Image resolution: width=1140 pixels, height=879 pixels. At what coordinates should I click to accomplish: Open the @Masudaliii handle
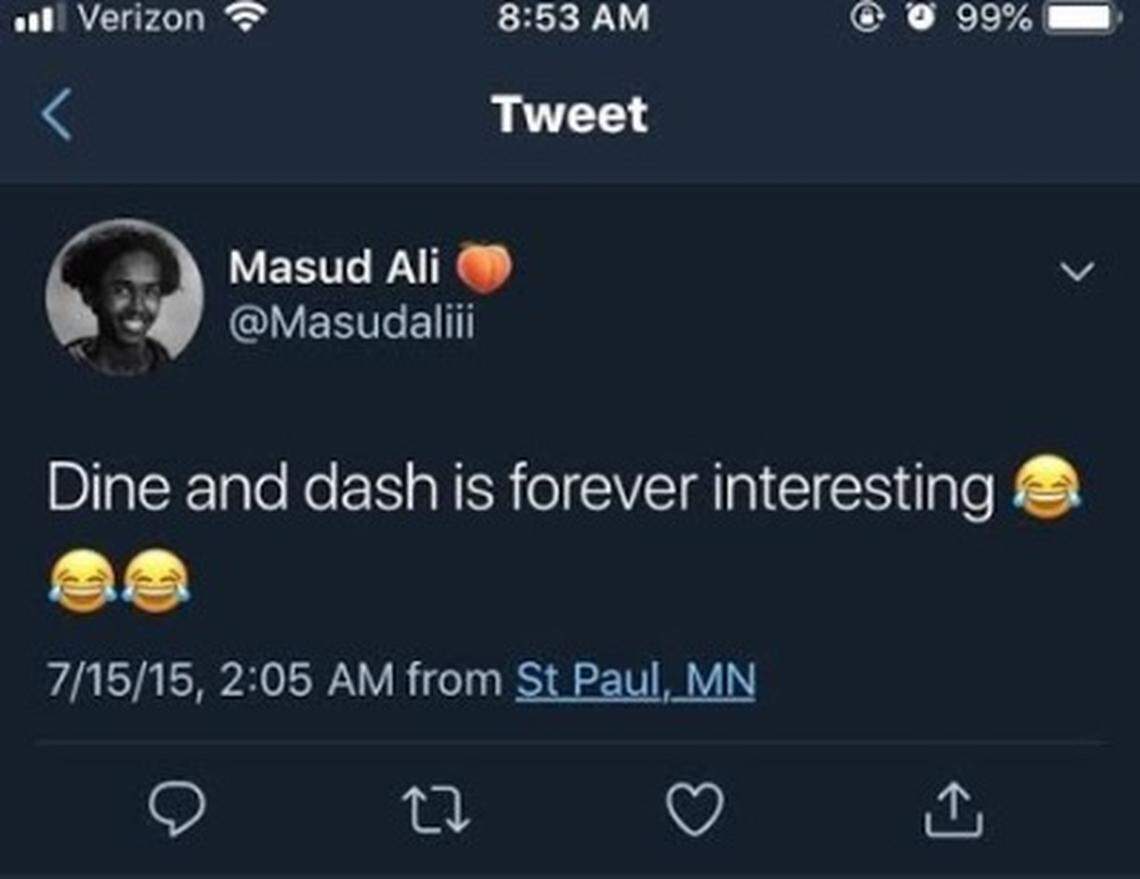[x=351, y=324]
